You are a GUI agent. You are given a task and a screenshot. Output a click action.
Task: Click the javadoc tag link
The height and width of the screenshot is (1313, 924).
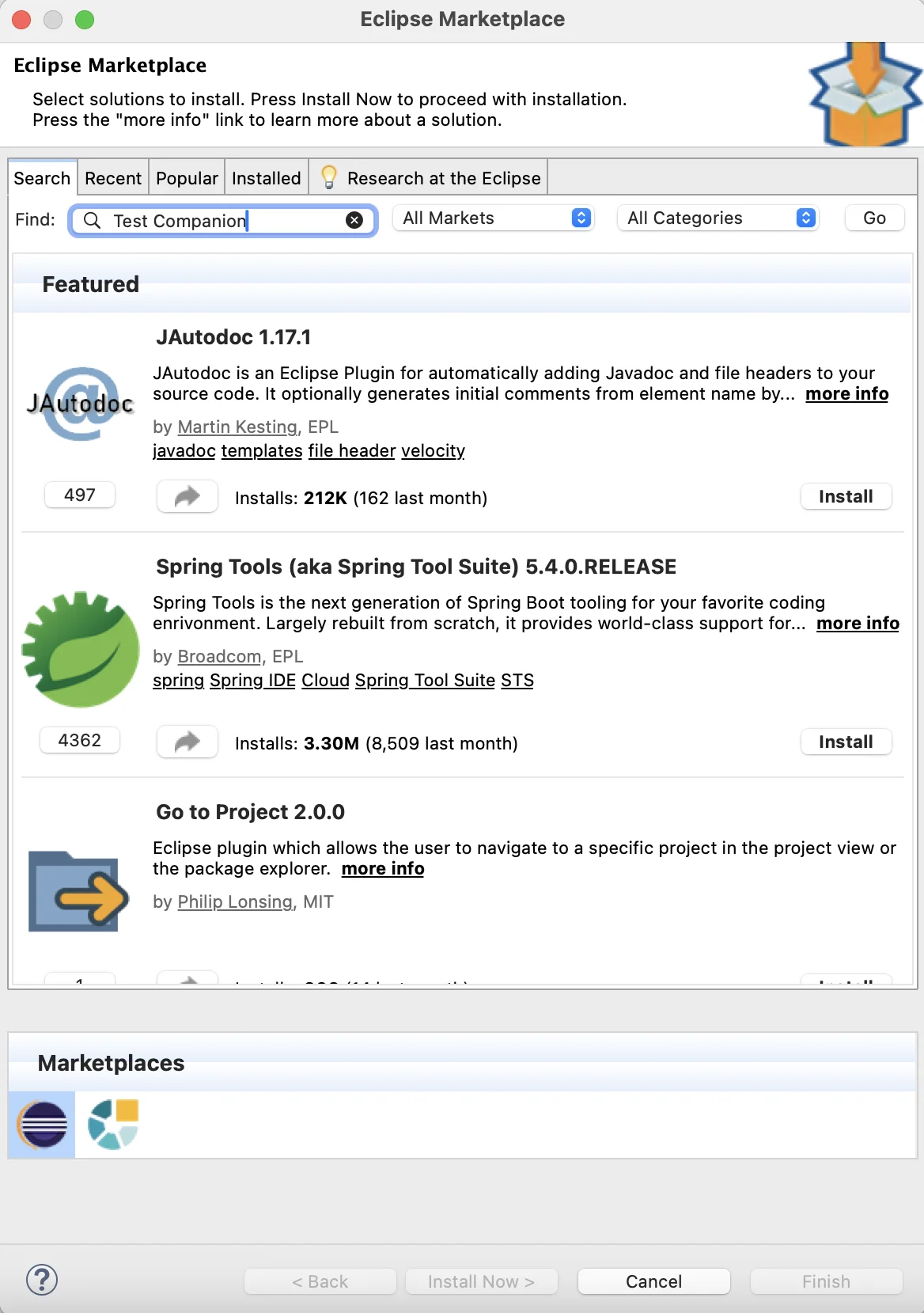coord(184,451)
